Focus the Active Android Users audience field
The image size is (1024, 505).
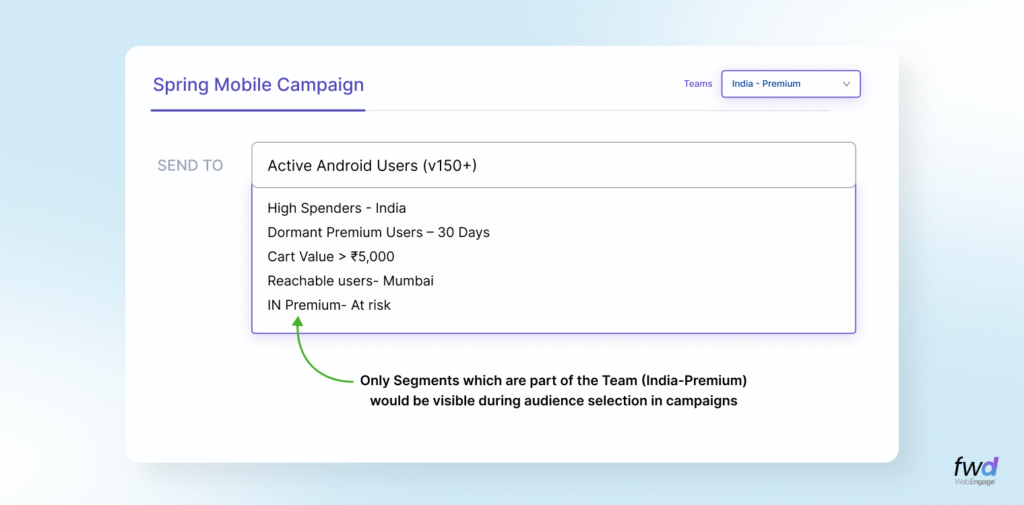click(553, 165)
